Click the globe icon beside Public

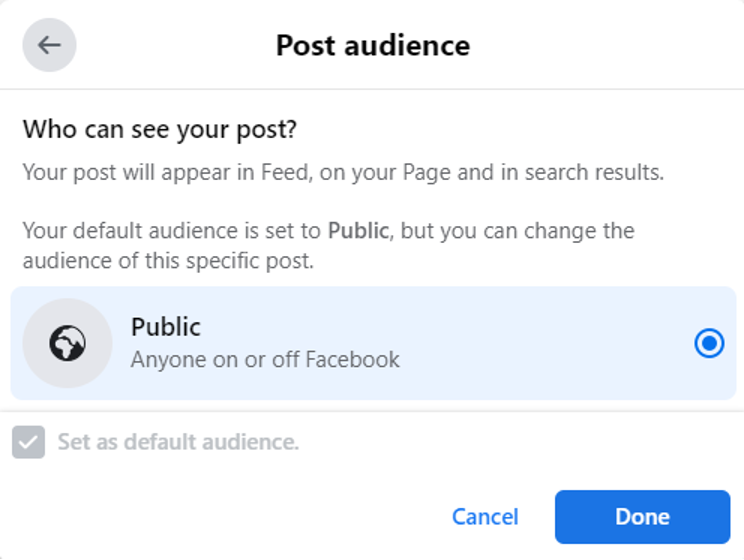tap(67, 343)
